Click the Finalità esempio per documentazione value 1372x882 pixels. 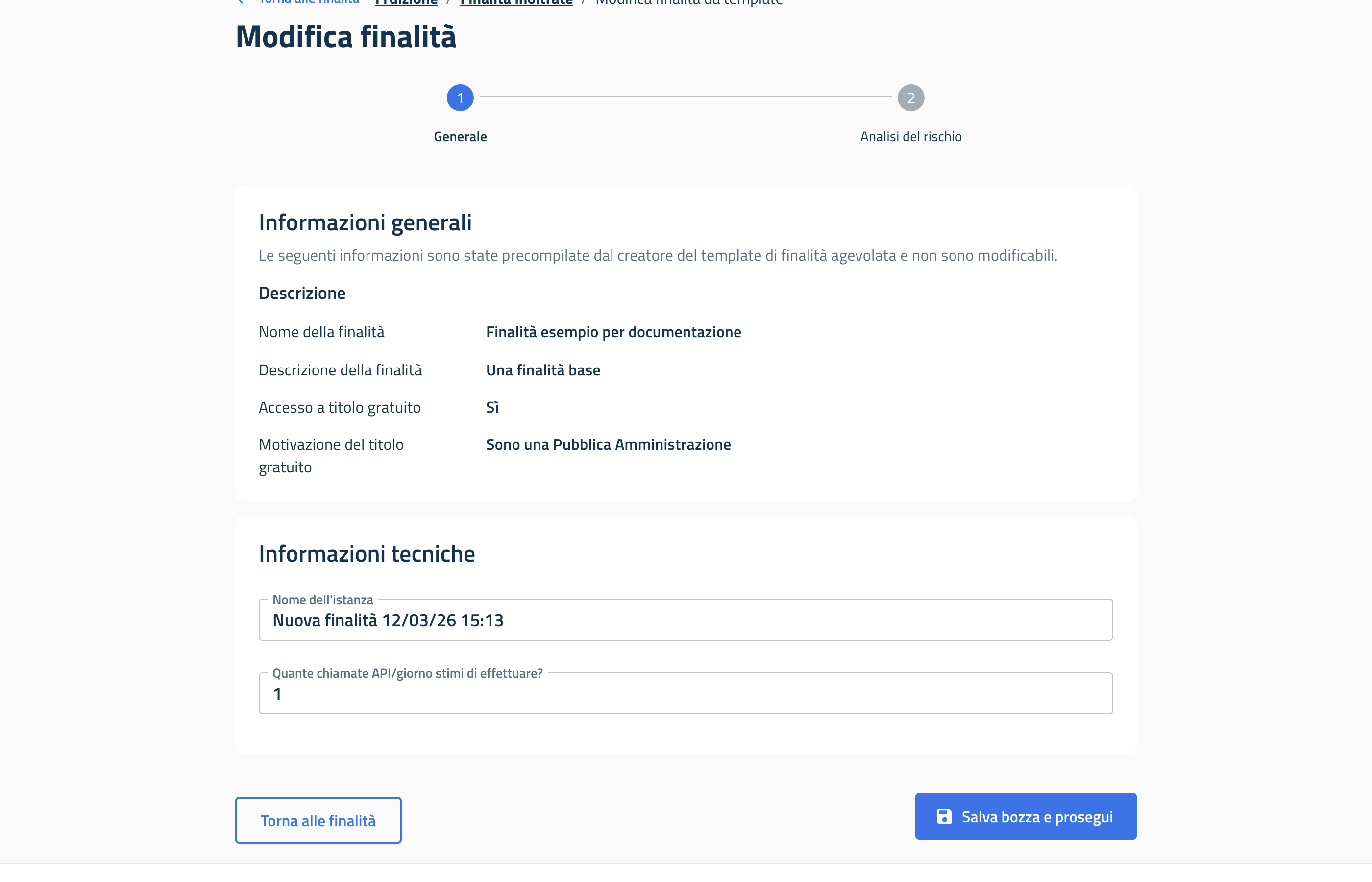(x=613, y=332)
